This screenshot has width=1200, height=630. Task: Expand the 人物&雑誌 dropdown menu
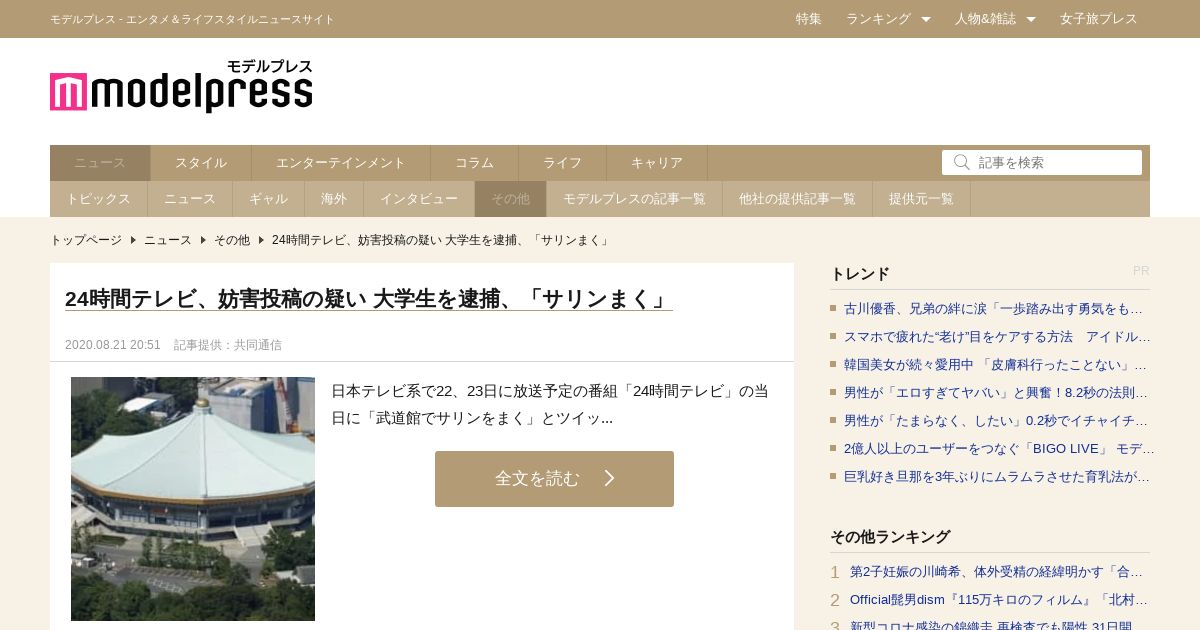pos(995,19)
